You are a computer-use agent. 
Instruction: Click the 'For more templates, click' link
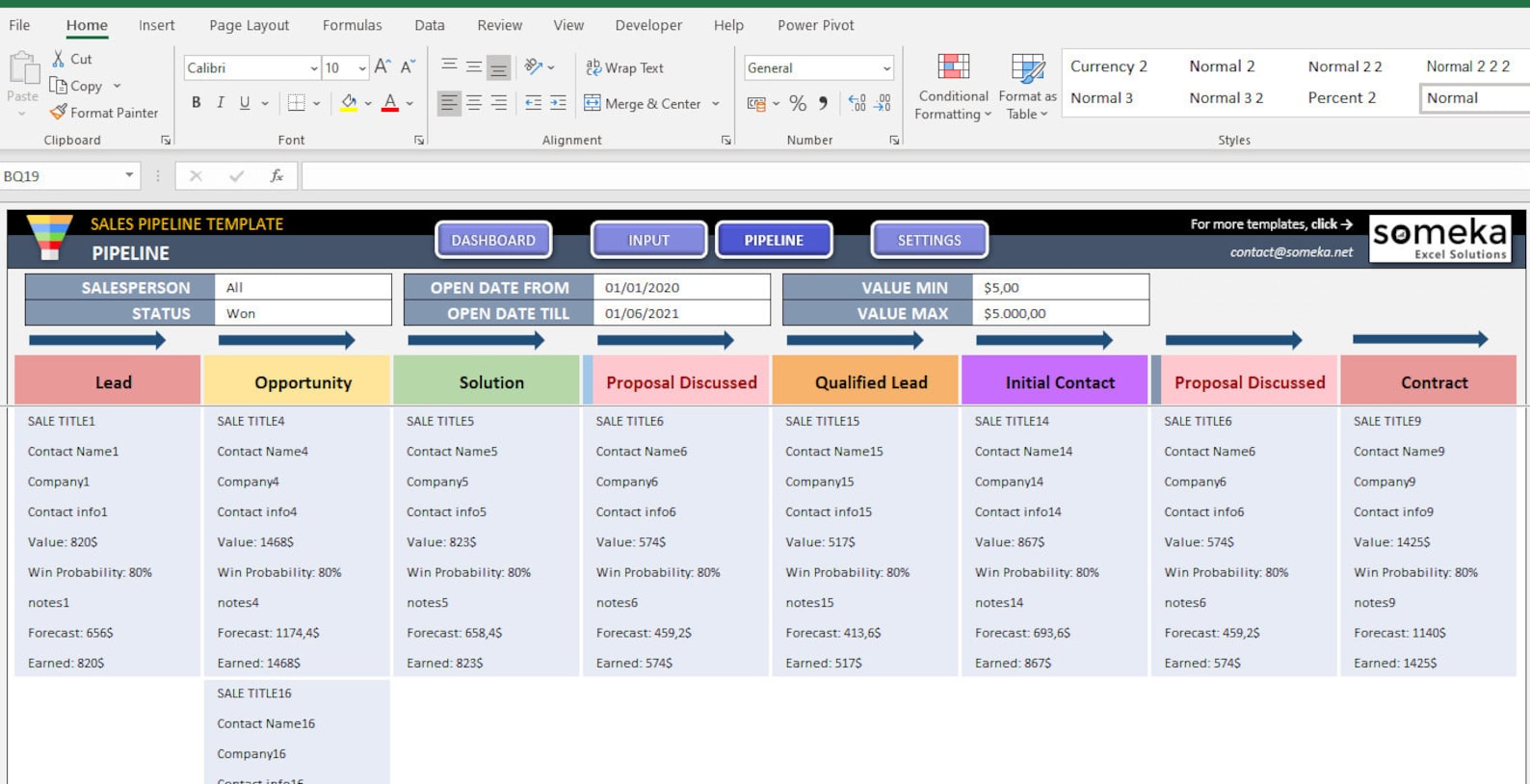[x=1271, y=223]
